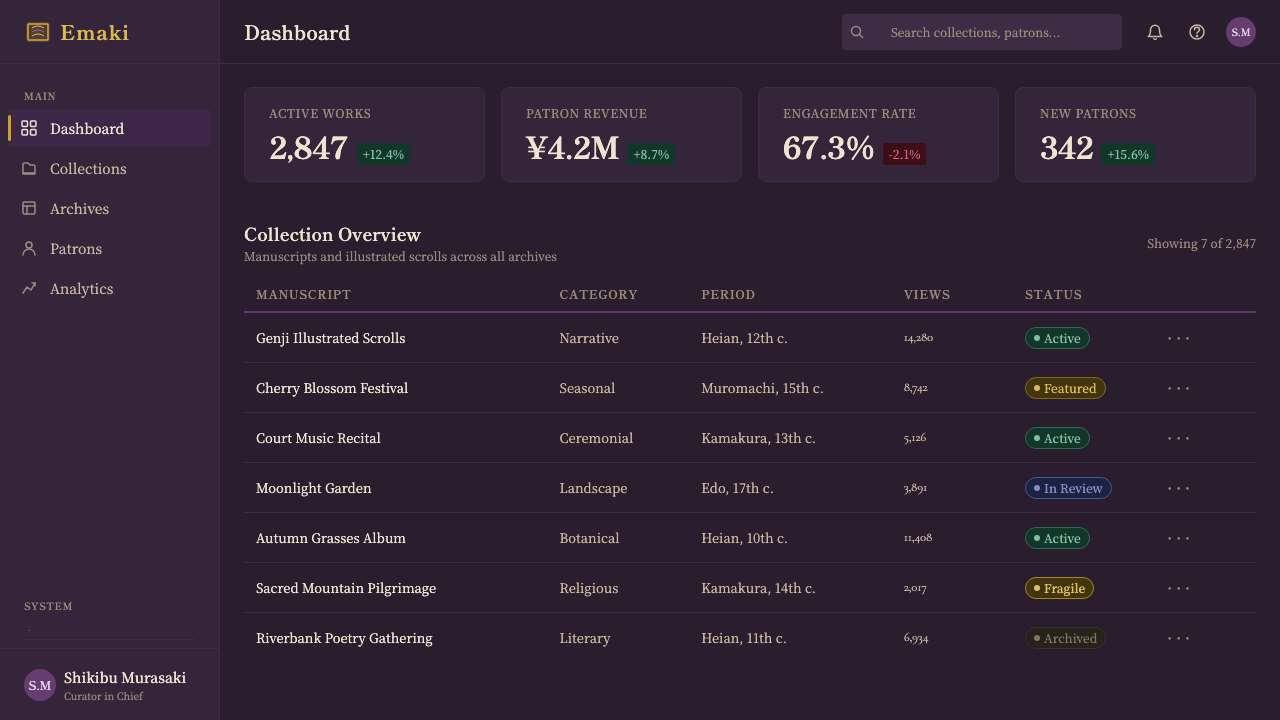Click the In Review status badge
1280x720 pixels.
(x=1068, y=488)
